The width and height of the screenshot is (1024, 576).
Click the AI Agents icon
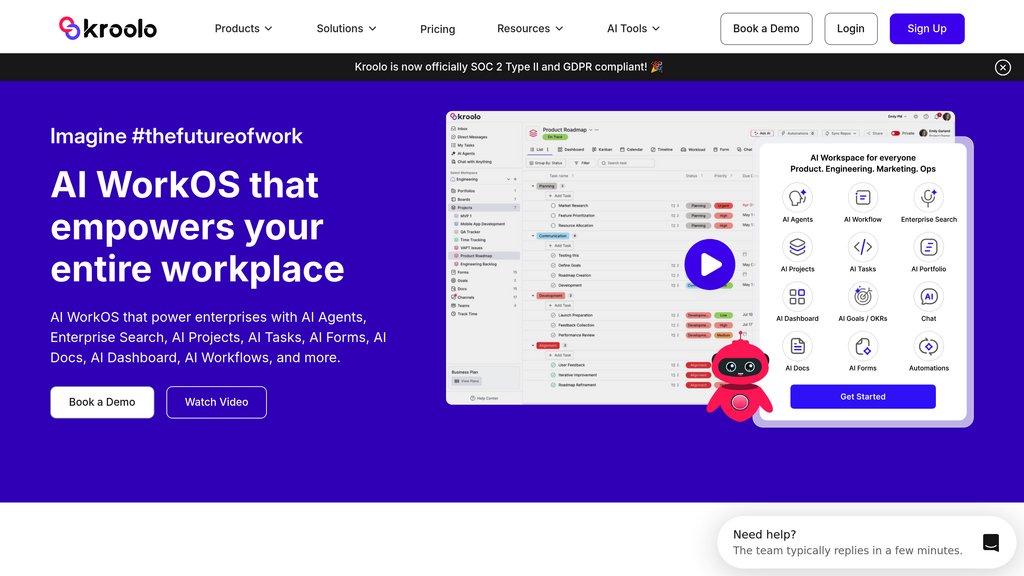[797, 198]
